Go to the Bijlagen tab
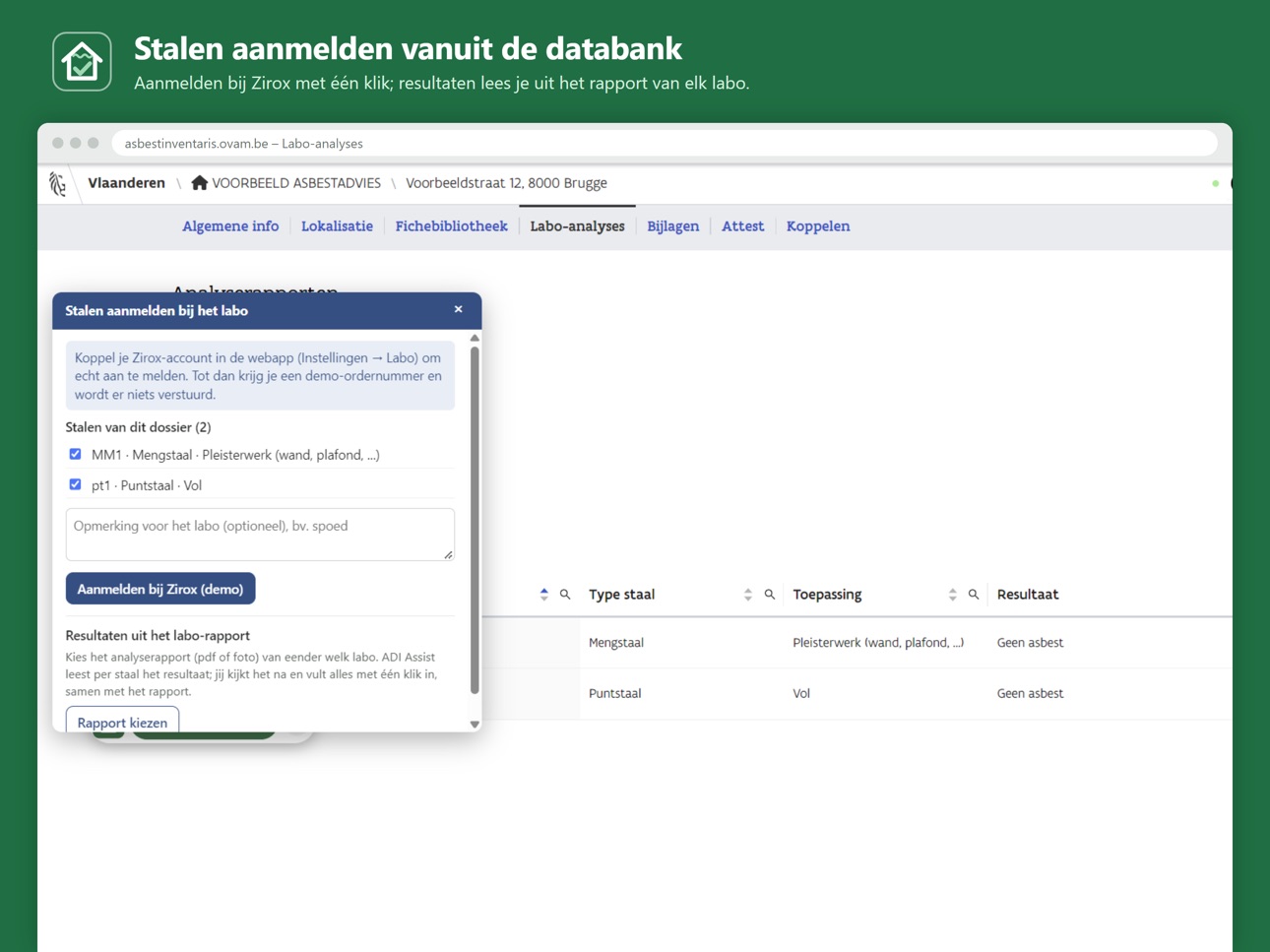Image resolution: width=1270 pixels, height=952 pixels. point(672,226)
